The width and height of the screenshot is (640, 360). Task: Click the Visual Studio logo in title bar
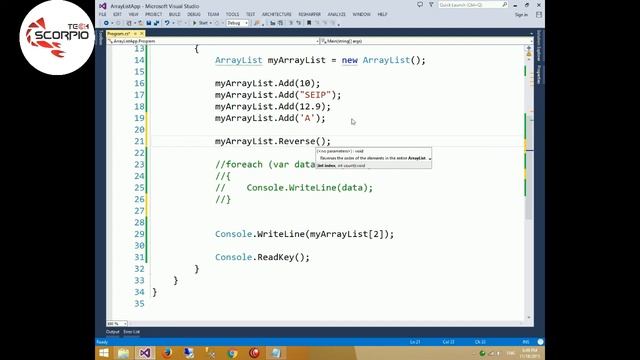point(103,6)
